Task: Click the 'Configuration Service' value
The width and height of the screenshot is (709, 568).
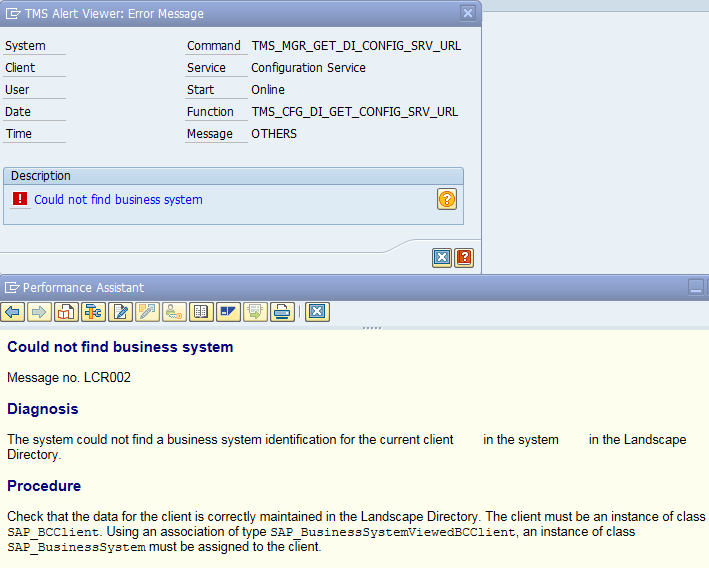Action: click(308, 68)
